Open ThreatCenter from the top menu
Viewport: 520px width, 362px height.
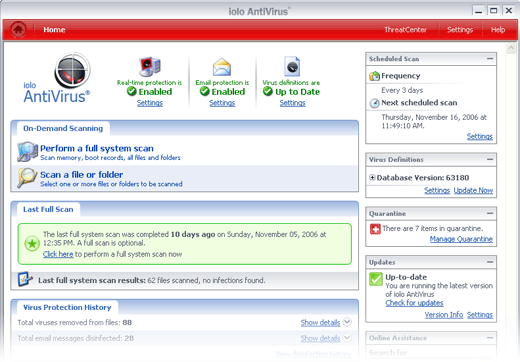click(x=406, y=30)
